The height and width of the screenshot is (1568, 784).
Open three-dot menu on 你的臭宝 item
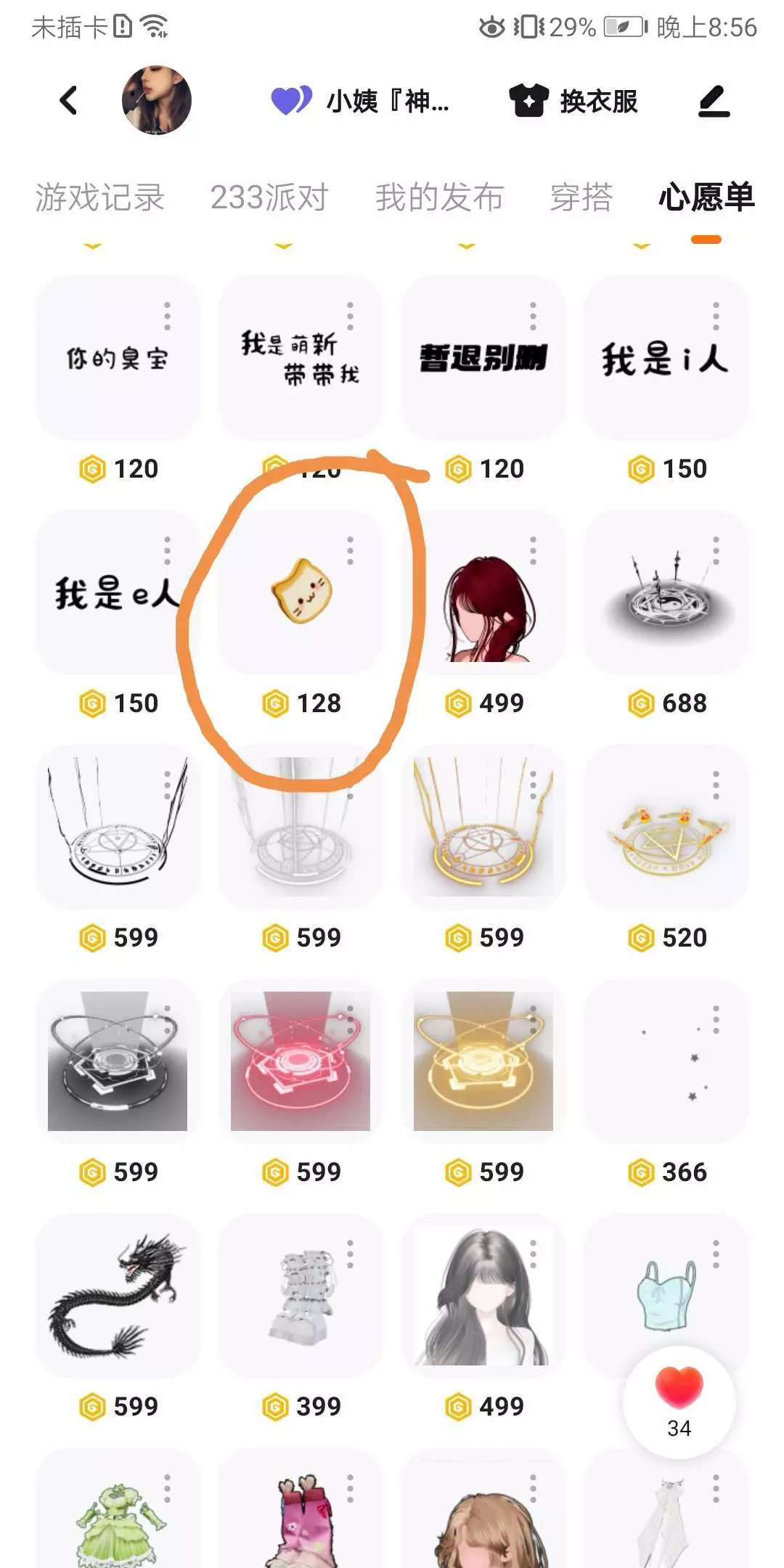pos(167,317)
